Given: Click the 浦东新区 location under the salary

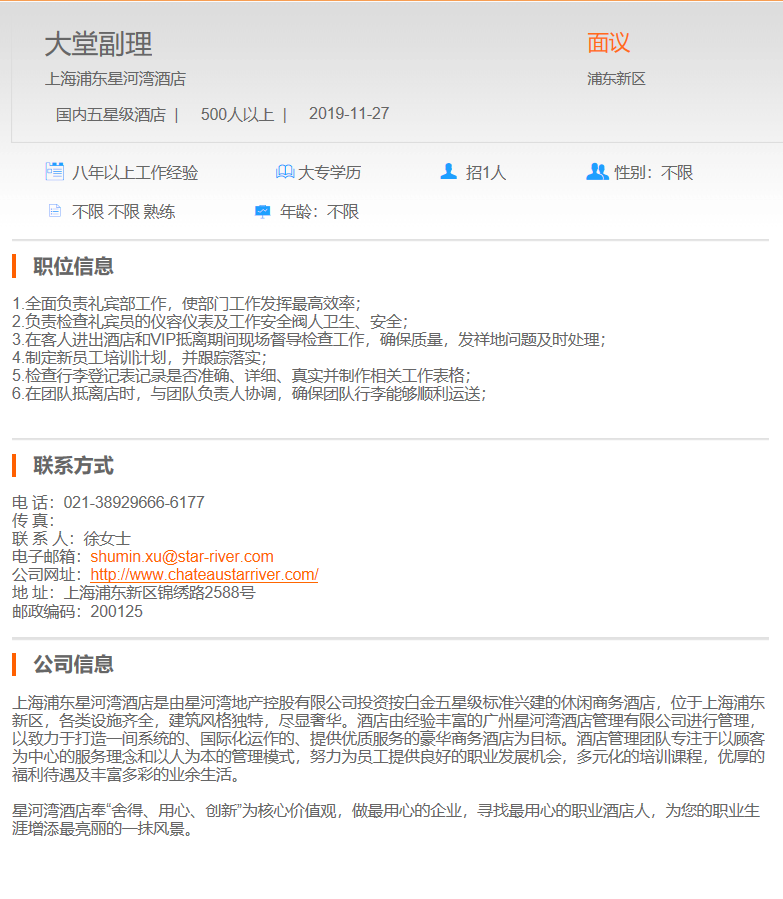Looking at the screenshot, I should 616,79.
